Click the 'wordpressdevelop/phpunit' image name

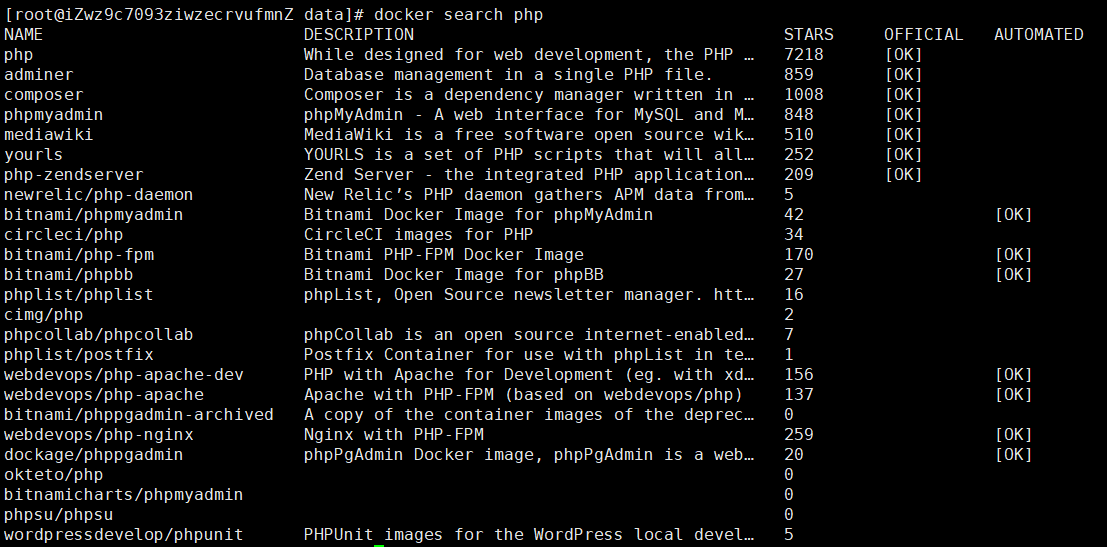coord(123,534)
